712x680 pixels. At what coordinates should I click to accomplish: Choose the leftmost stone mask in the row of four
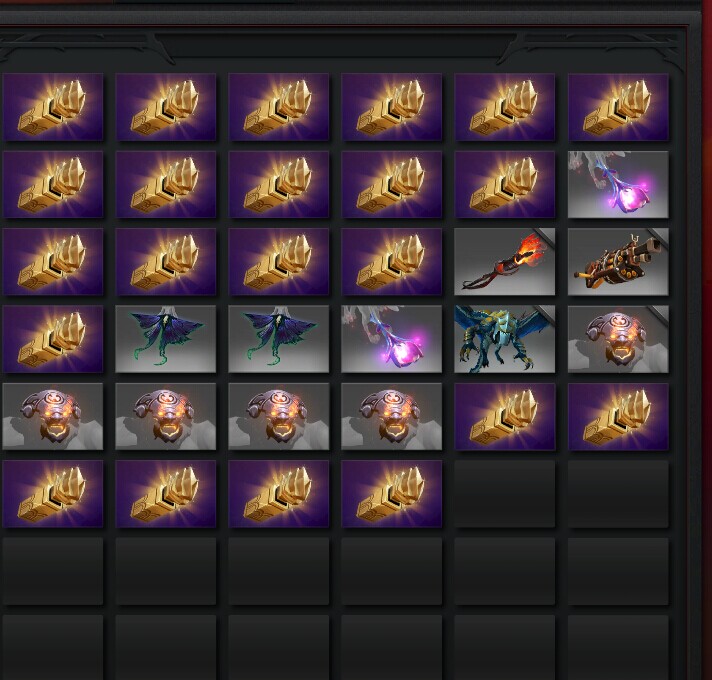tap(53, 416)
